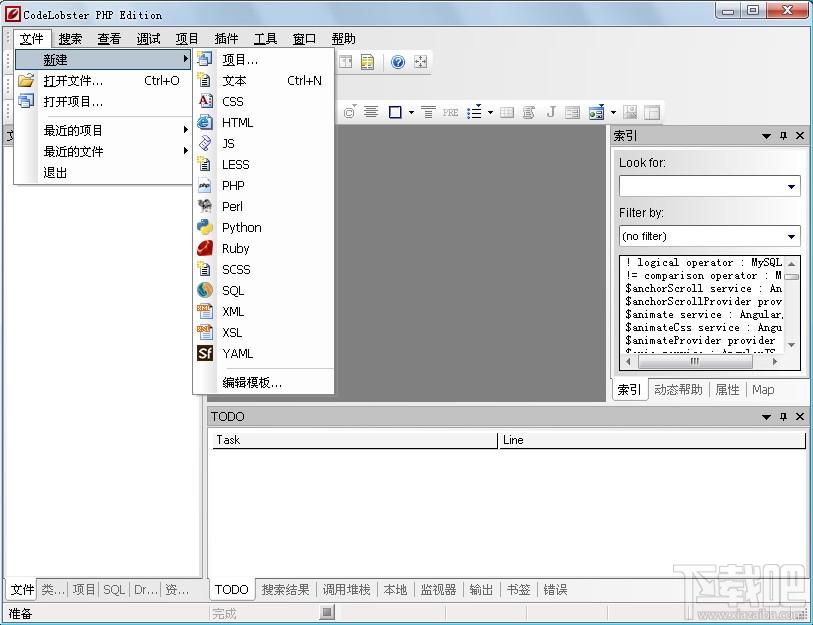The image size is (813, 625).
Task: Create a new project from submenu
Action: 263,60
